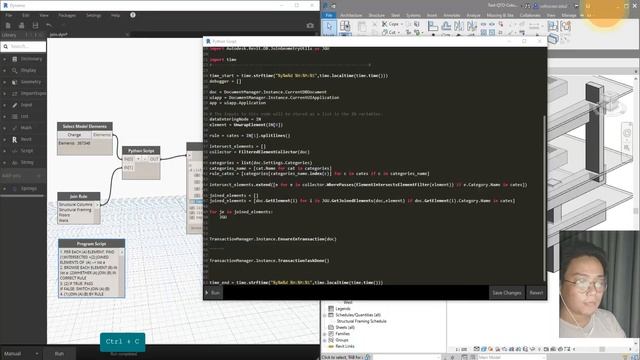This screenshot has width=640, height=360.
Task: Select Schedules/Quantities in project browser
Action: pos(357,315)
